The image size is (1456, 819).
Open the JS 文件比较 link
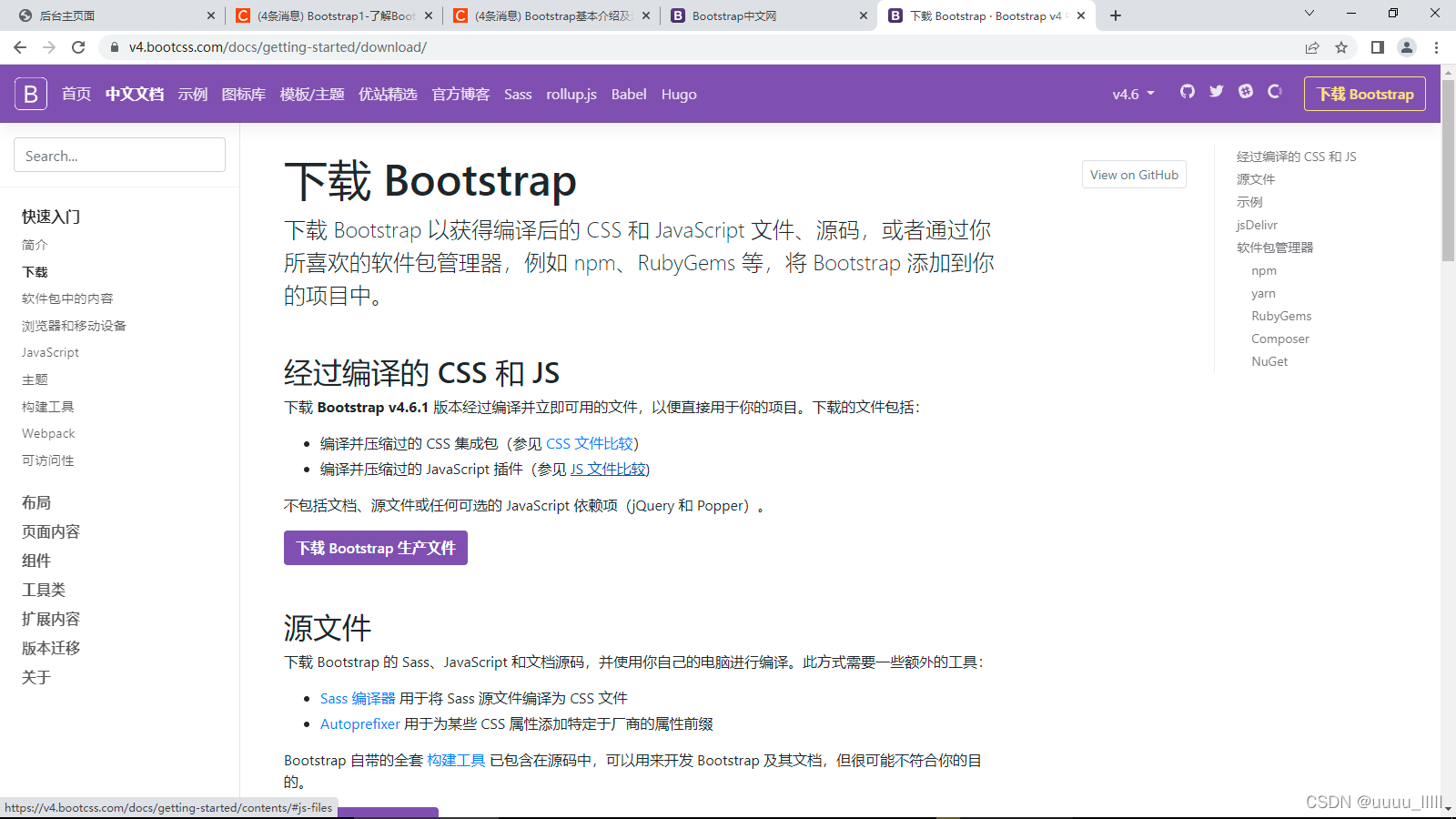tap(608, 469)
